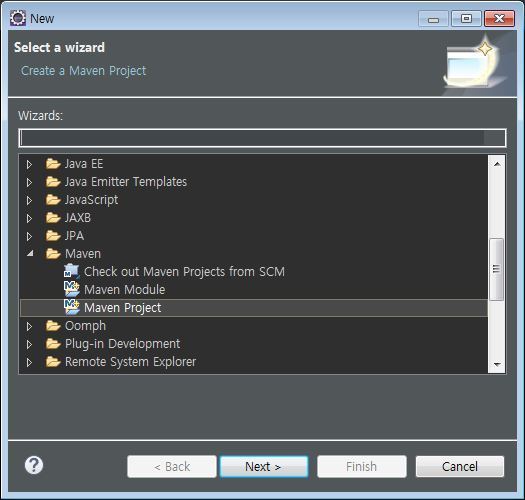Click the disabled Back button

point(172,466)
